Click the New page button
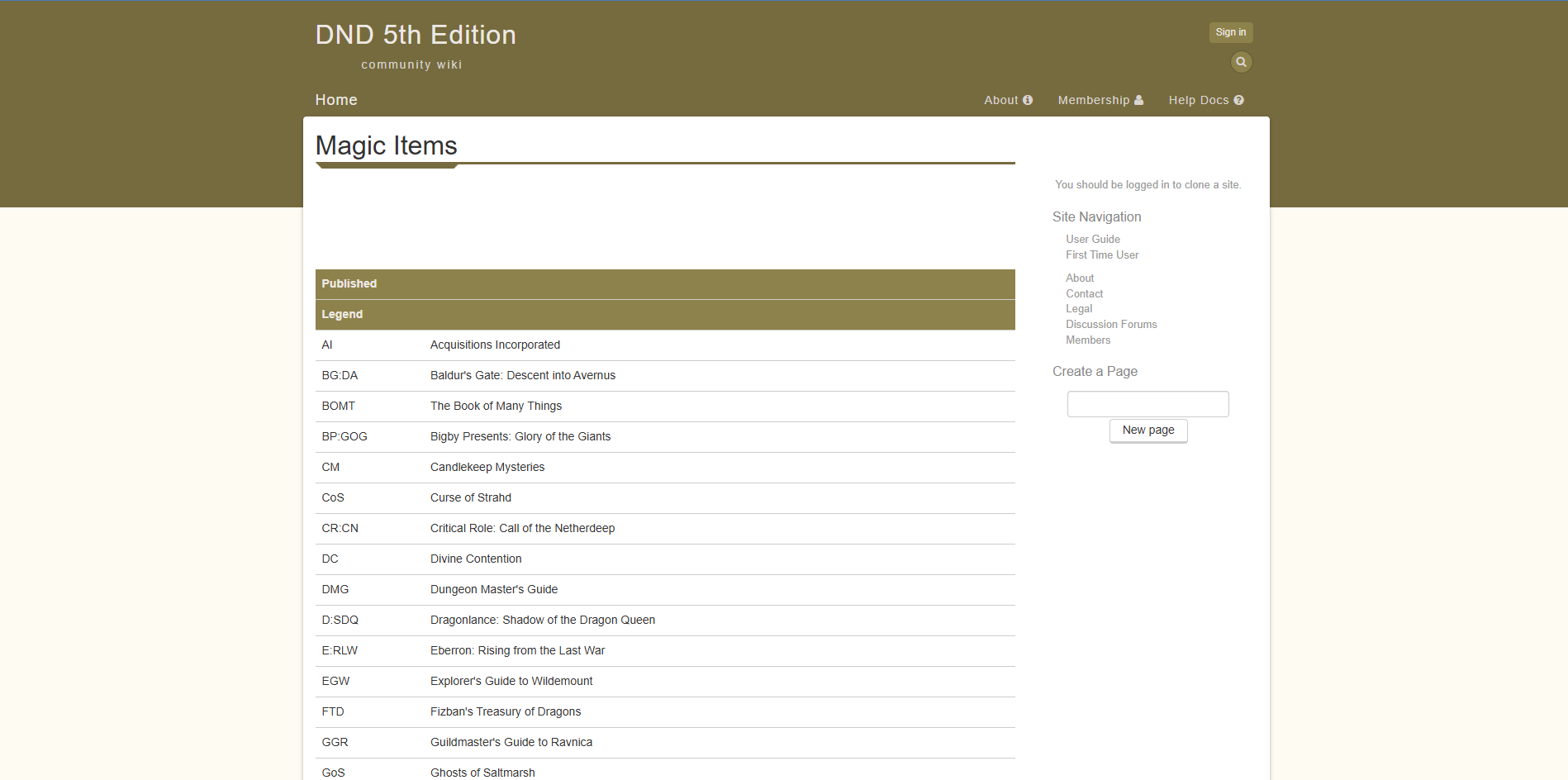1568x780 pixels. 1148,430
